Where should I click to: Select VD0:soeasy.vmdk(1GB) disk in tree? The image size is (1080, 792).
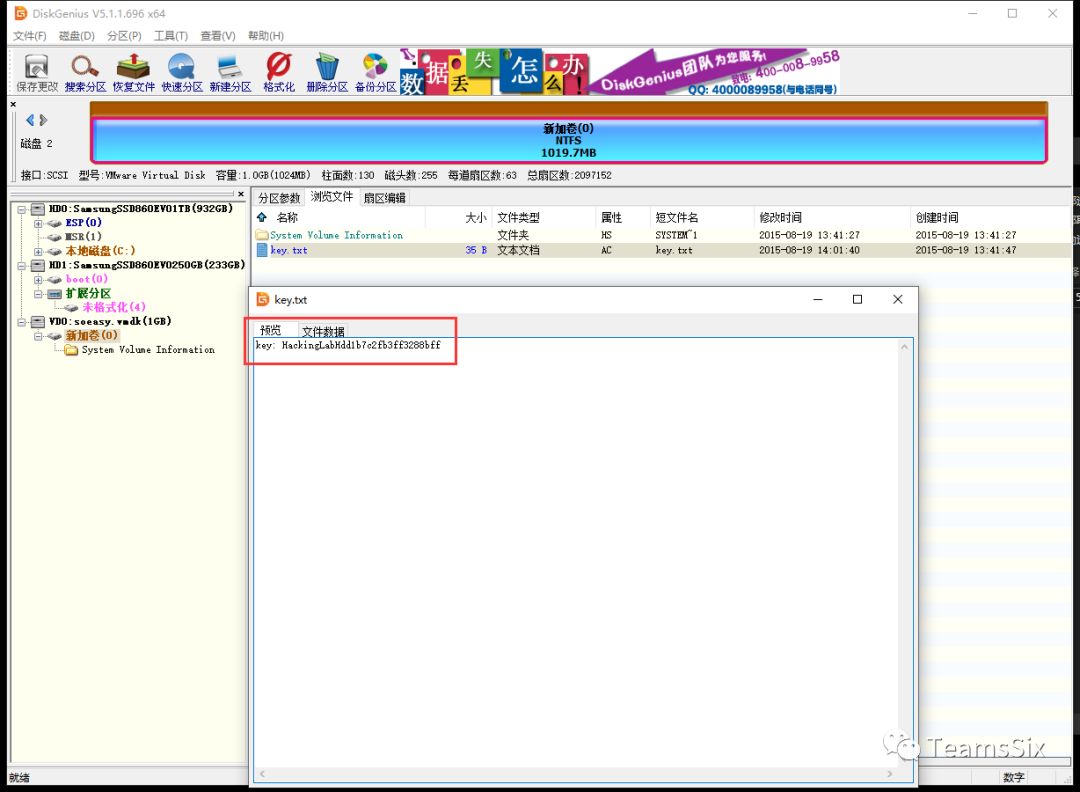pyautogui.click(x=110, y=322)
